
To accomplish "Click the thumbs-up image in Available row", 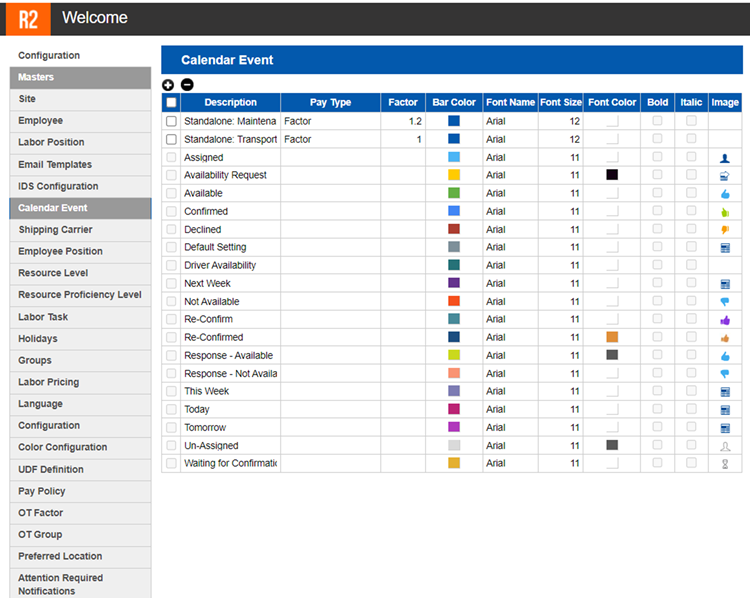I will 725,194.
